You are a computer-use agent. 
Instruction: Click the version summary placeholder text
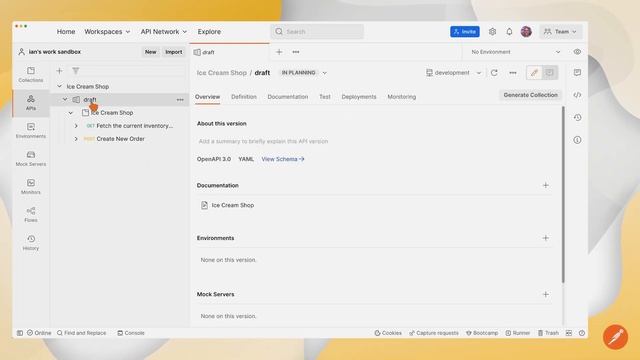(x=263, y=141)
